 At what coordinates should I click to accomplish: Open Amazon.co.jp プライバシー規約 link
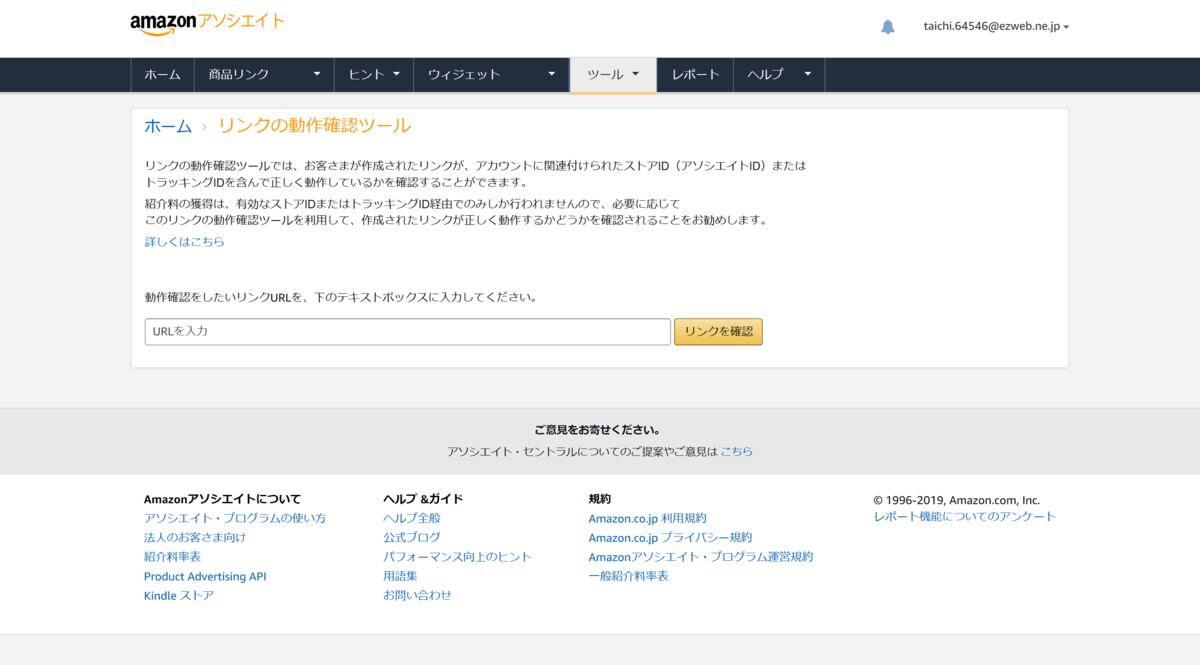point(670,537)
